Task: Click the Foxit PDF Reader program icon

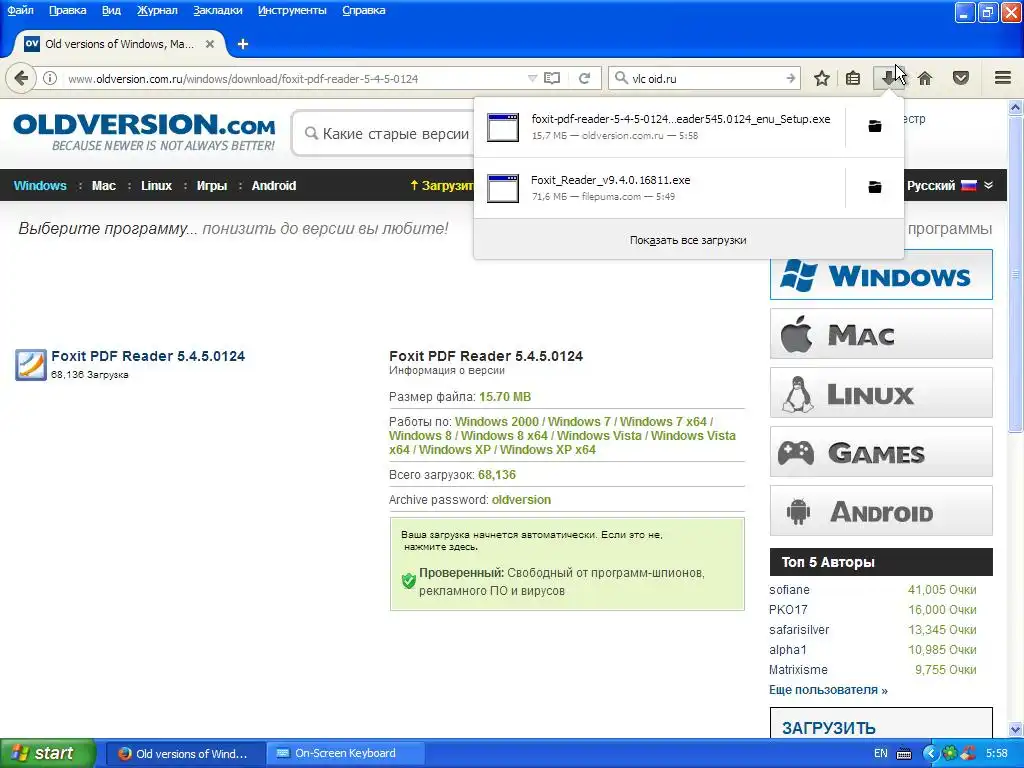Action: coord(31,364)
